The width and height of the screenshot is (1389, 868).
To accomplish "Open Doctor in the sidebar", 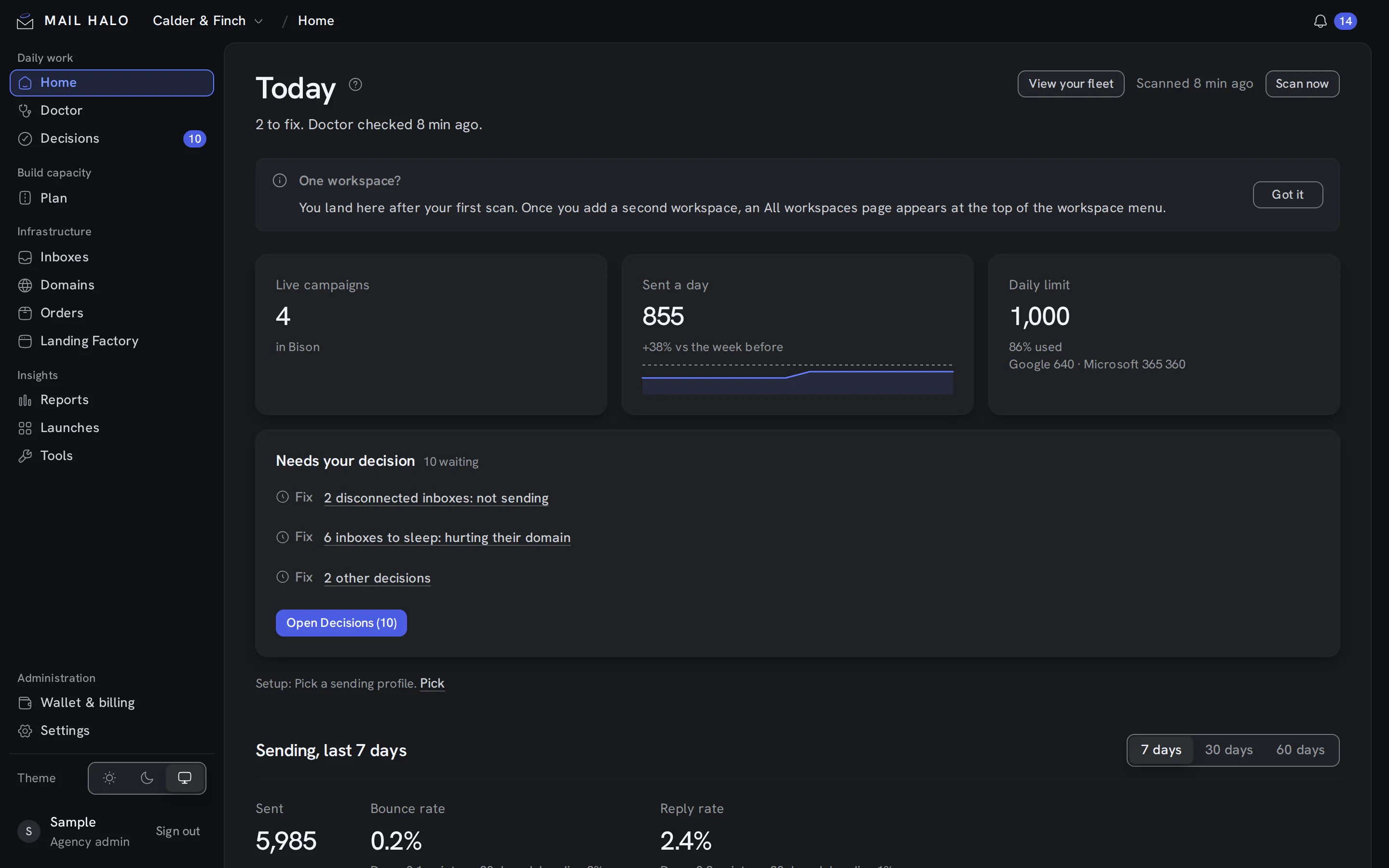I will (x=112, y=111).
